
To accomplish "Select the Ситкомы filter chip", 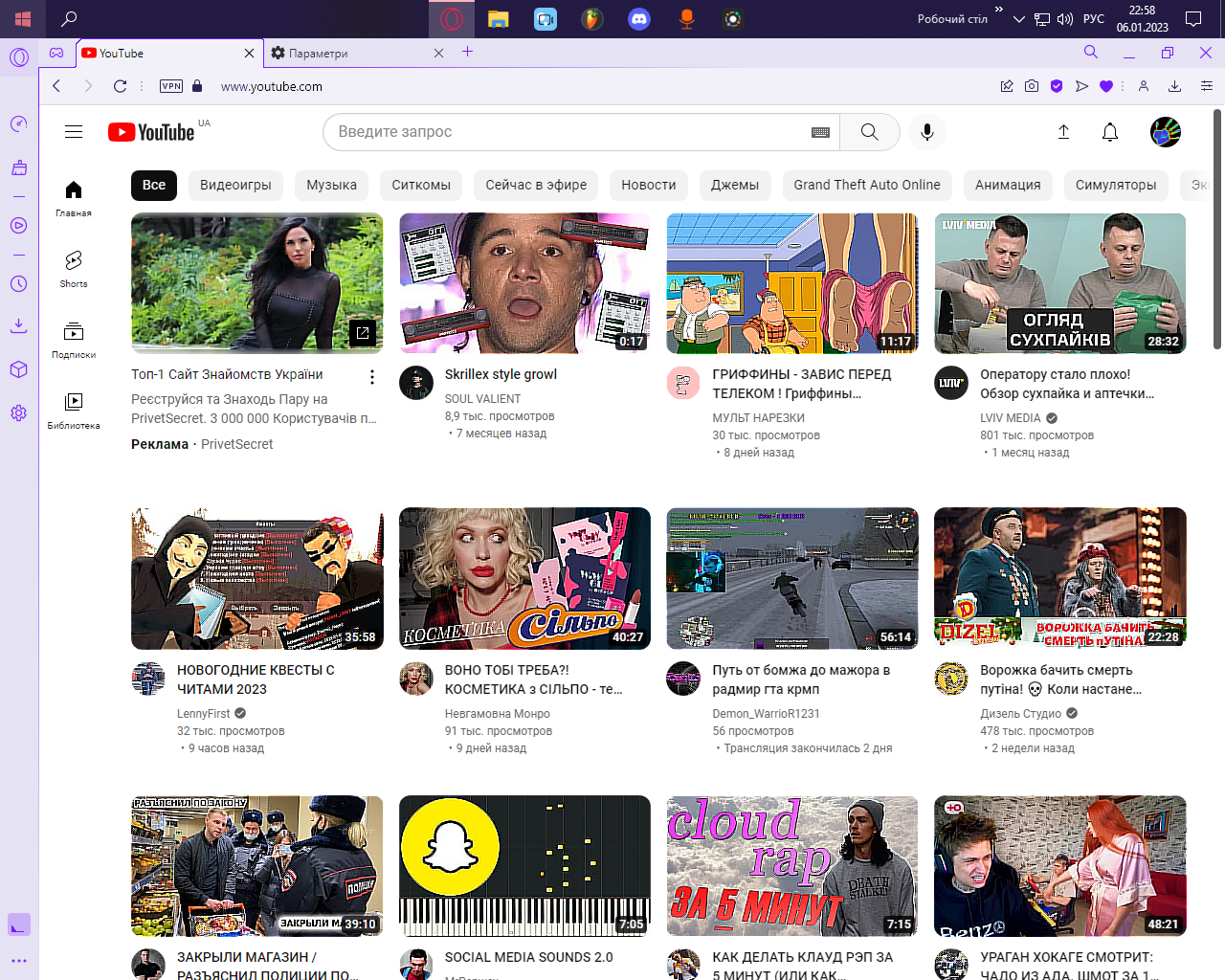I will (x=421, y=185).
